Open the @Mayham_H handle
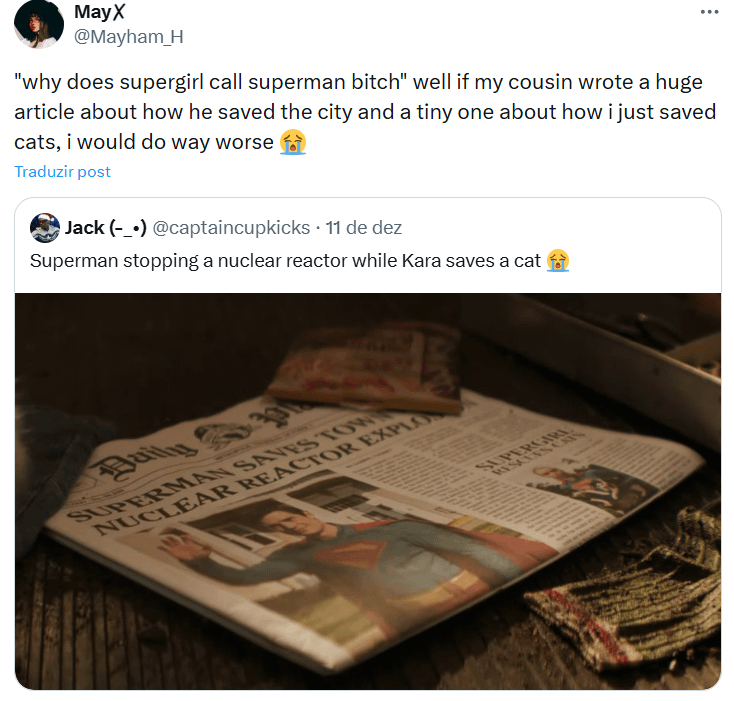This screenshot has height=701, width=734. tap(129, 37)
